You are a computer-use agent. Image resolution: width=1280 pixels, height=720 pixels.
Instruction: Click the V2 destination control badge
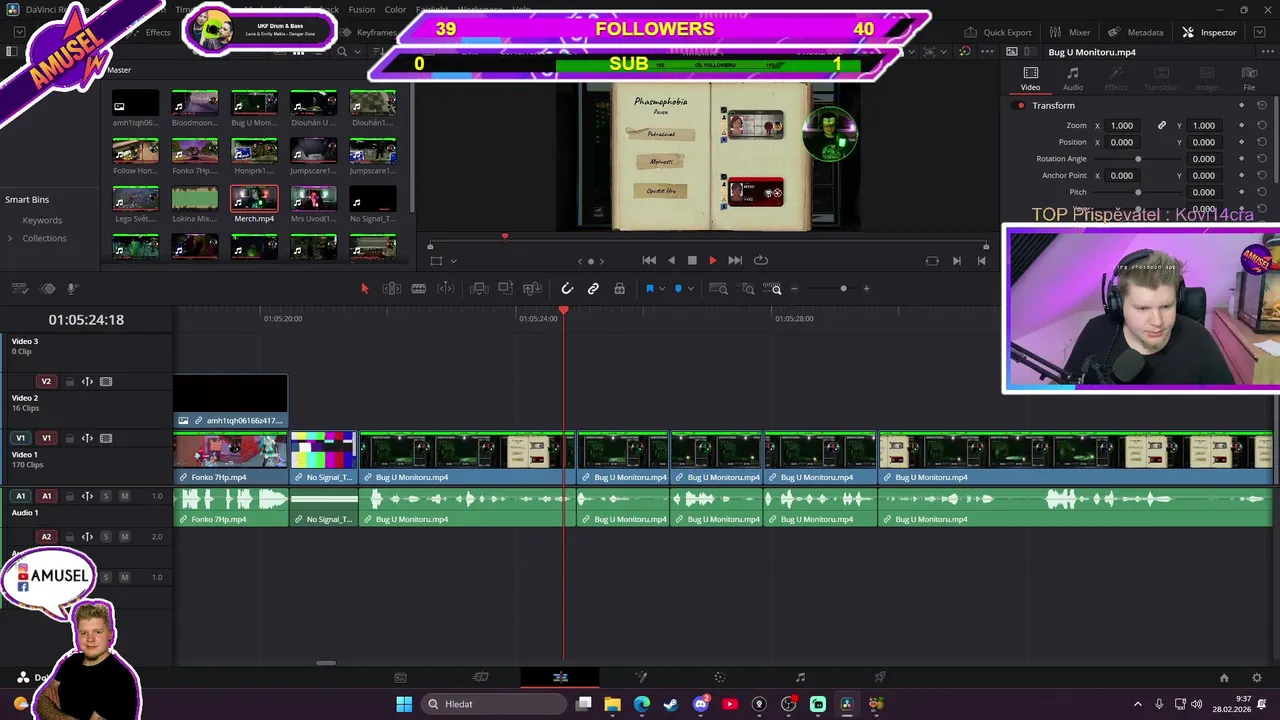tap(46, 382)
